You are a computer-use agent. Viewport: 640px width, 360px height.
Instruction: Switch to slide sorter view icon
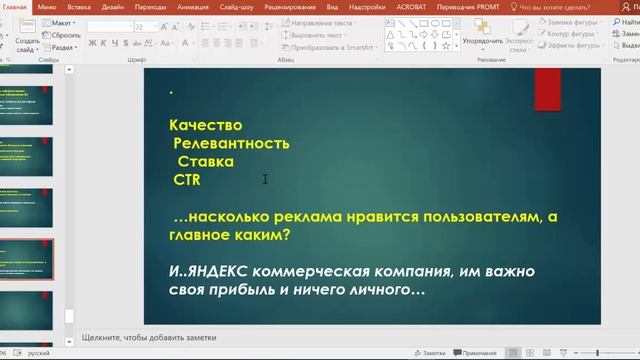(530, 353)
